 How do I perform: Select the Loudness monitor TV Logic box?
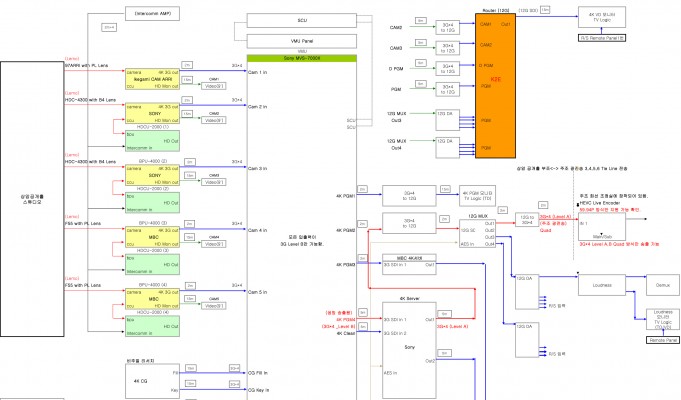click(x=663, y=320)
